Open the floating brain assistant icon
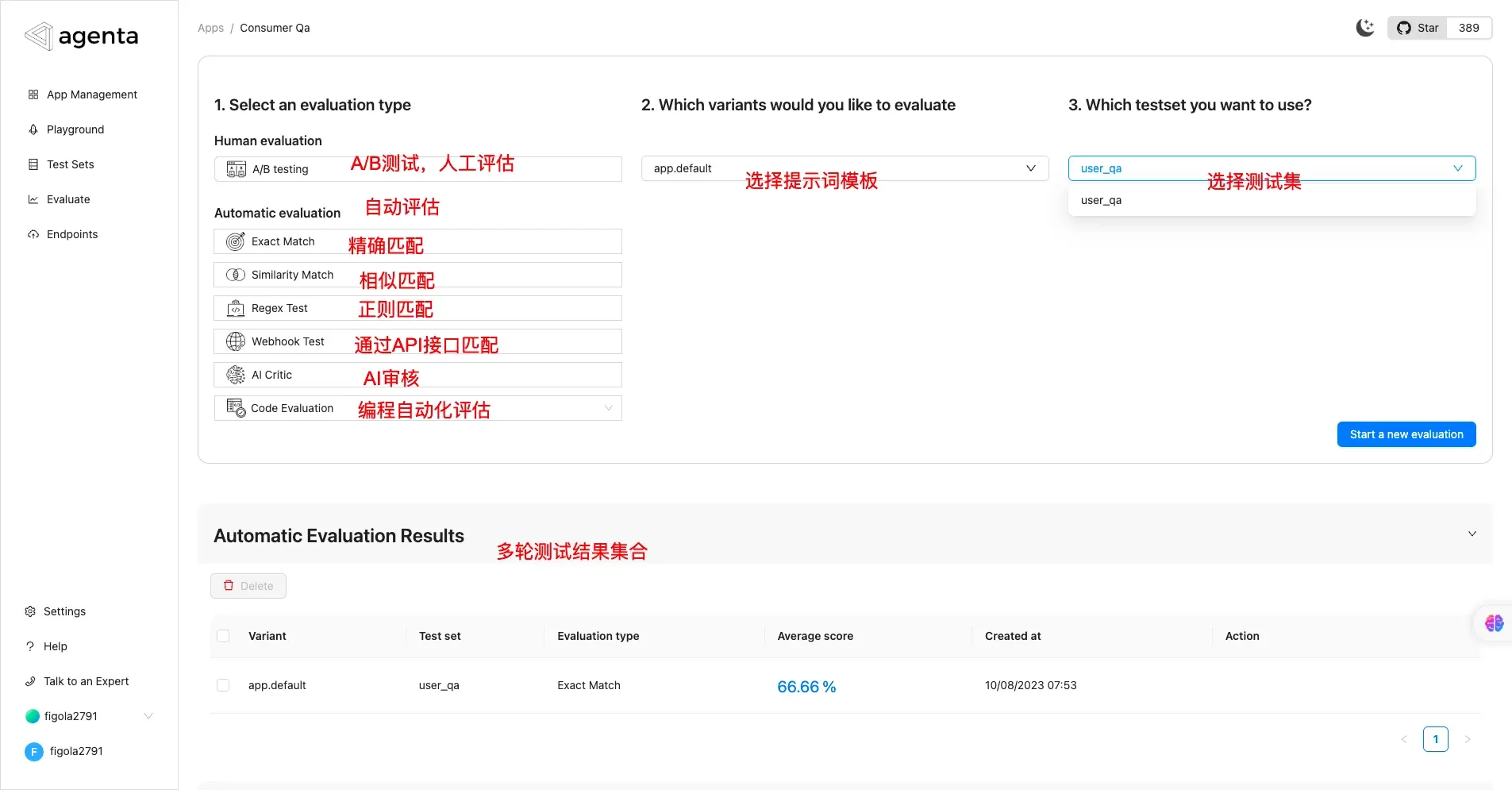The width and height of the screenshot is (1512, 790). pos(1494,623)
